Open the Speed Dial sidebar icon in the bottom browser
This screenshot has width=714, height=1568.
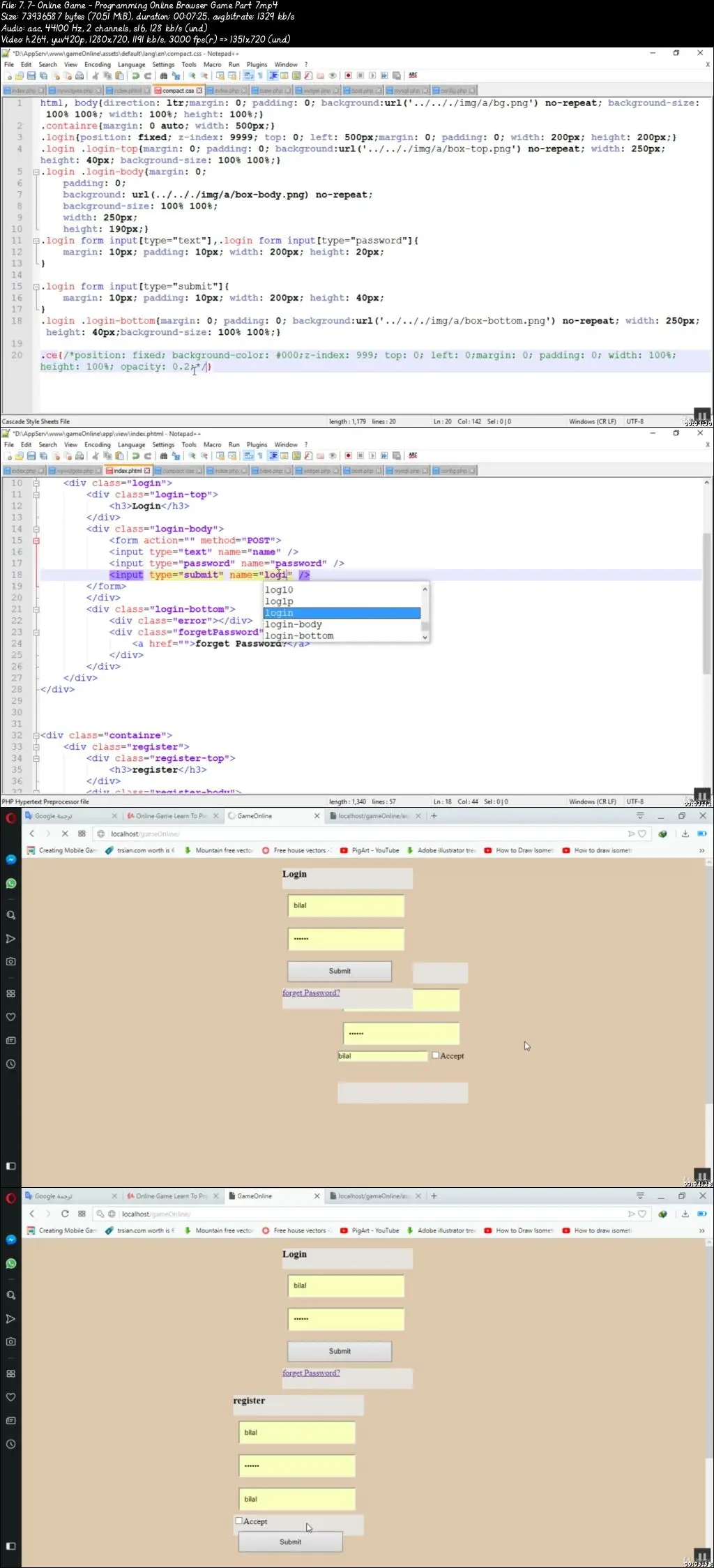pos(10,1373)
